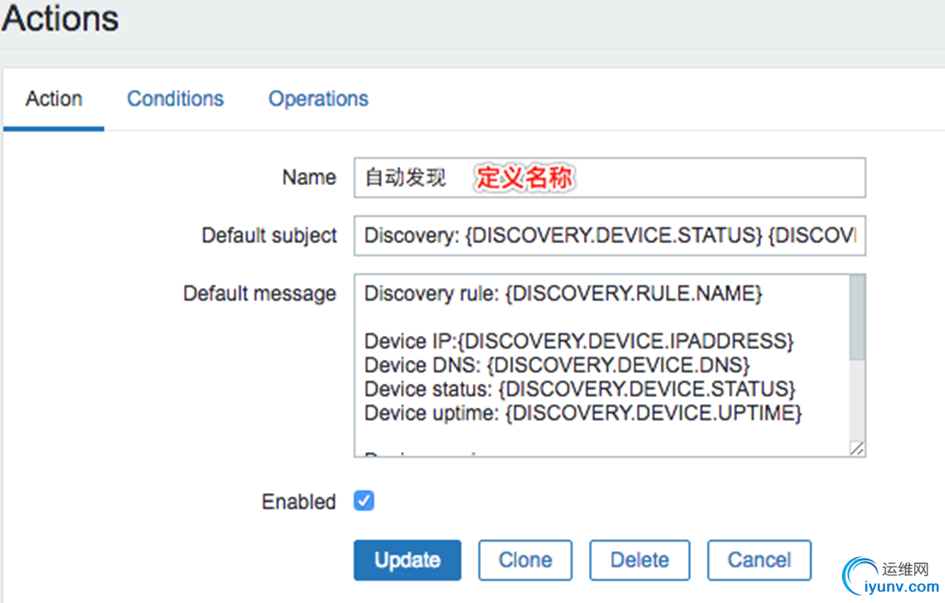This screenshot has height=603, width=945.
Task: Focus the Default subject text field
Action: pos(608,236)
